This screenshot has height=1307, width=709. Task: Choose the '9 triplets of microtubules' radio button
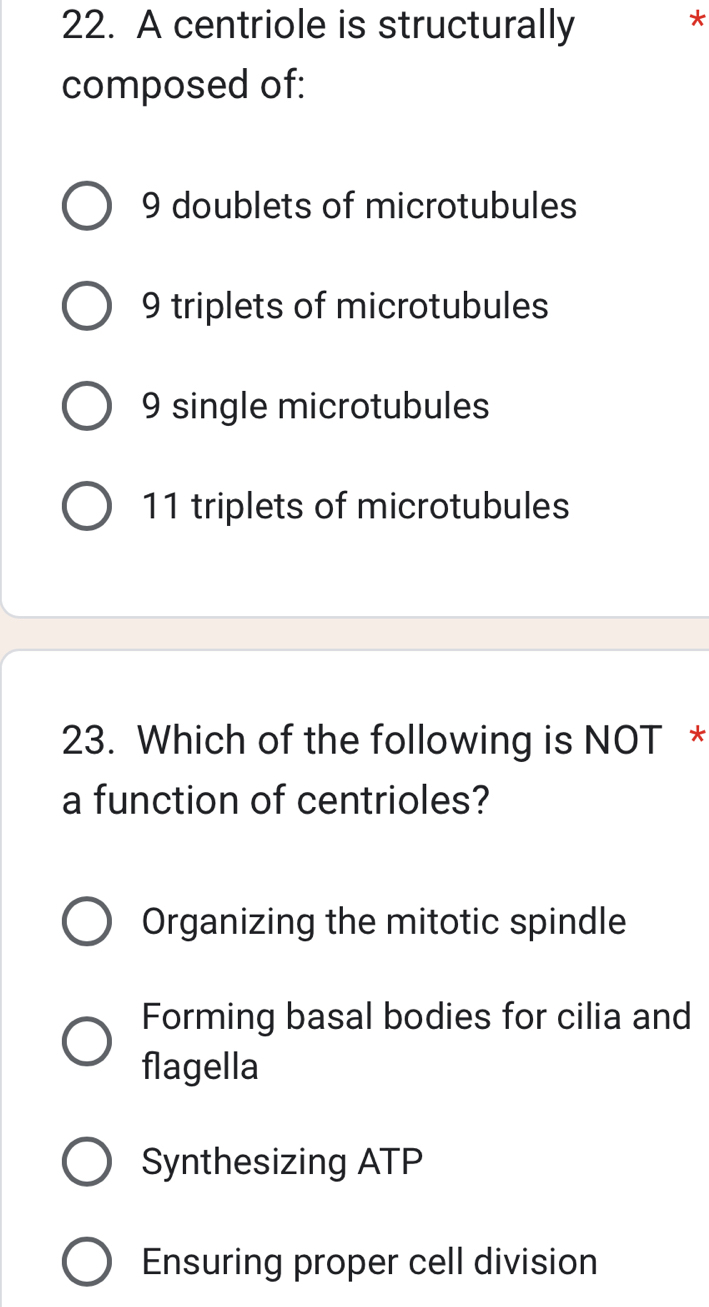(87, 306)
